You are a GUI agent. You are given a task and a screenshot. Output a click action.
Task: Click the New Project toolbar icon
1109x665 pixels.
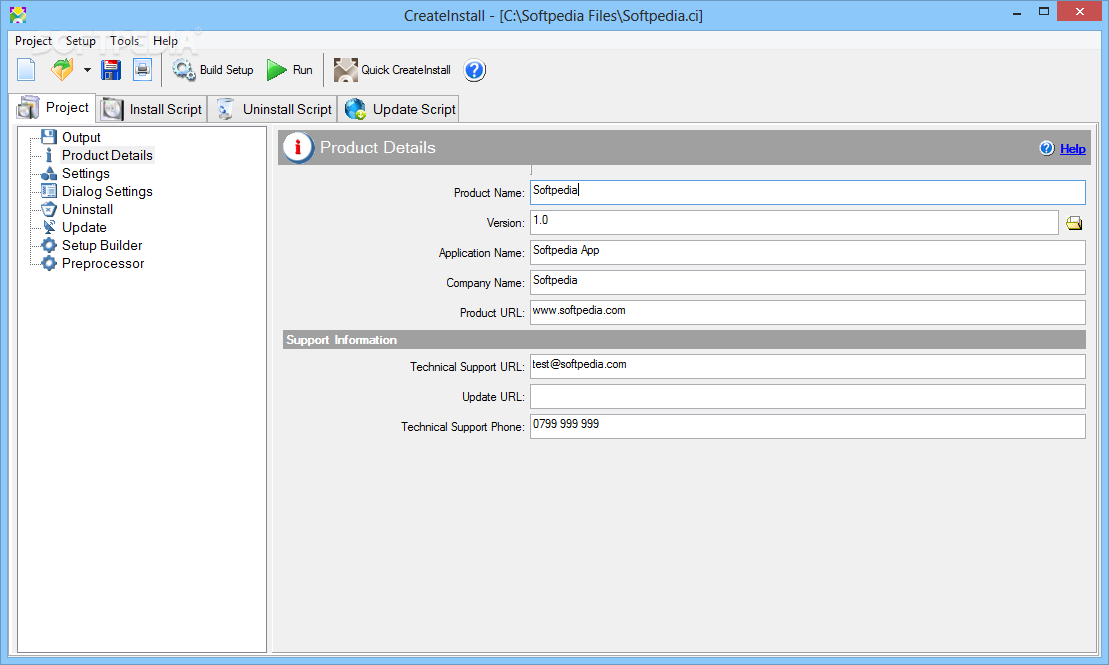click(x=26, y=70)
